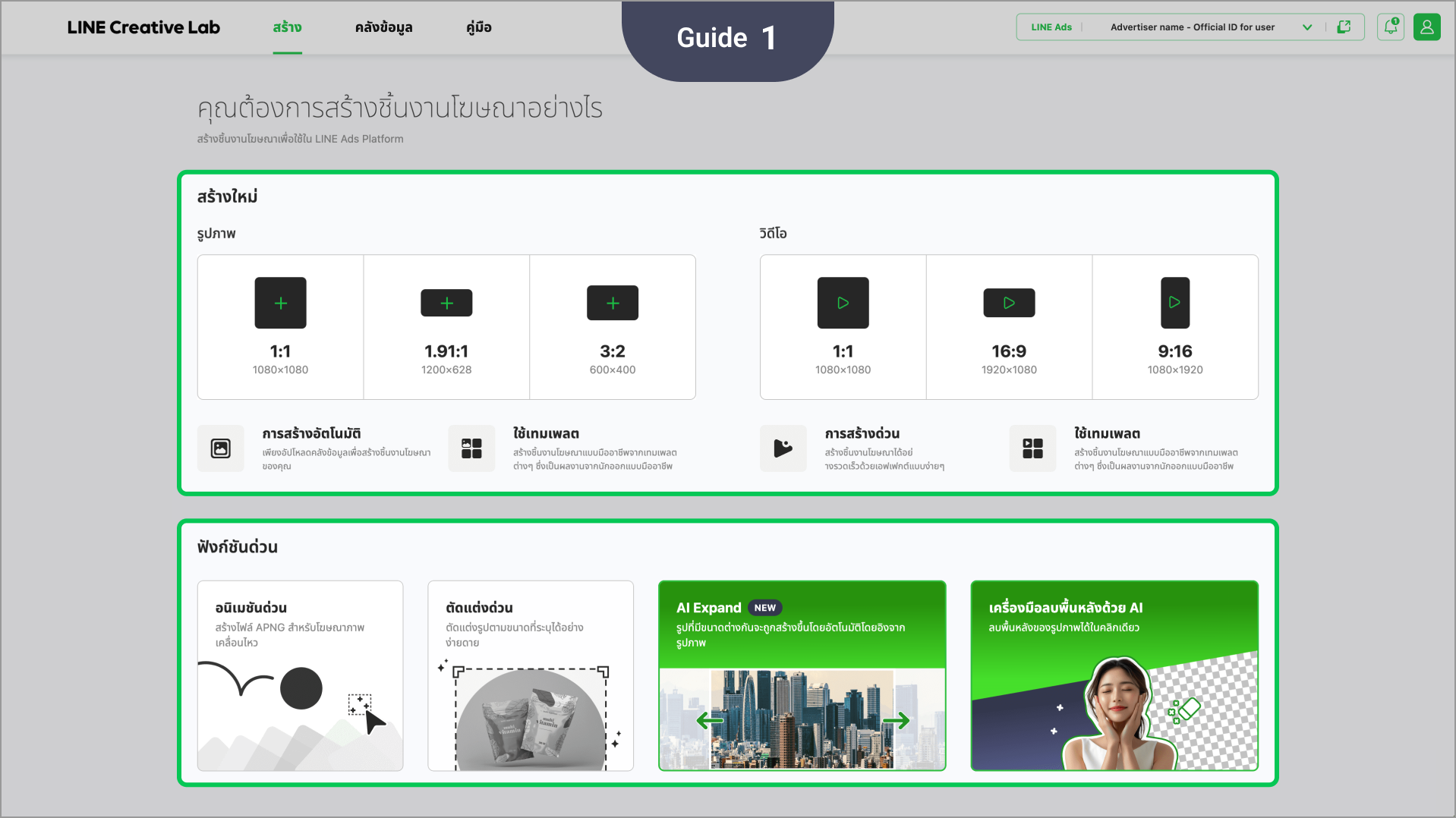Click the external link icon beside advertiser
The image size is (1456, 818).
click(1344, 27)
